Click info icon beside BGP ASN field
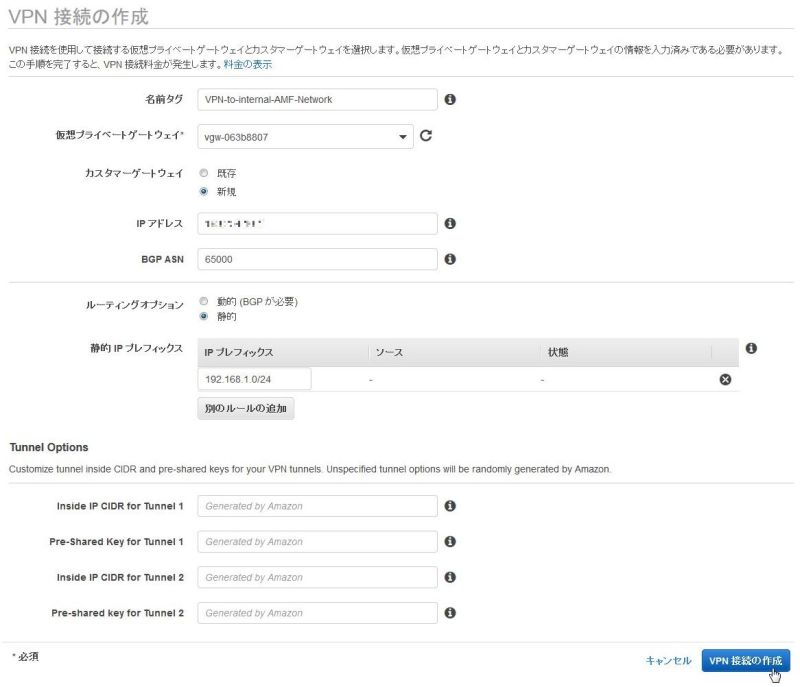 pos(450,259)
